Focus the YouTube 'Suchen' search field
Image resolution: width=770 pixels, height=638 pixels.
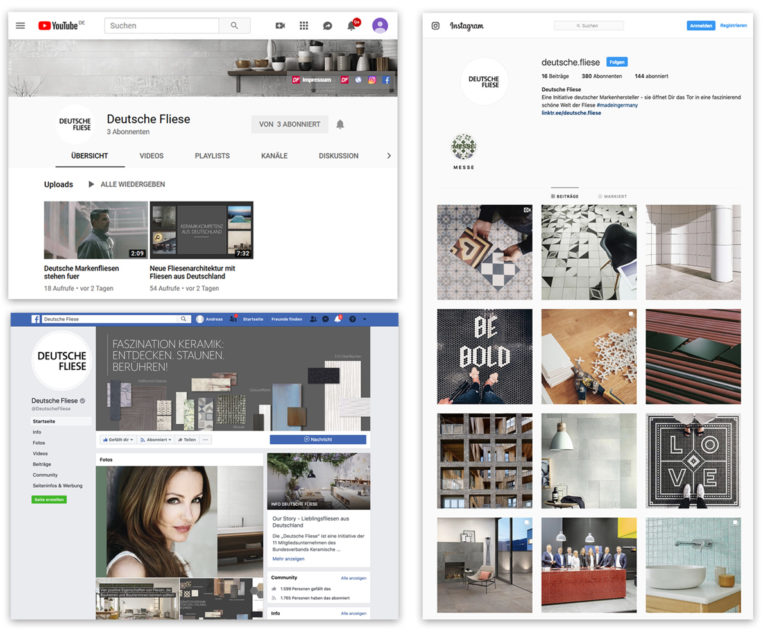tap(162, 26)
